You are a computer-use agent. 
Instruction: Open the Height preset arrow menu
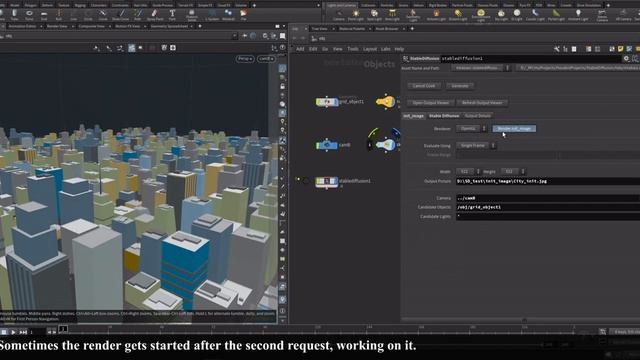(522, 171)
